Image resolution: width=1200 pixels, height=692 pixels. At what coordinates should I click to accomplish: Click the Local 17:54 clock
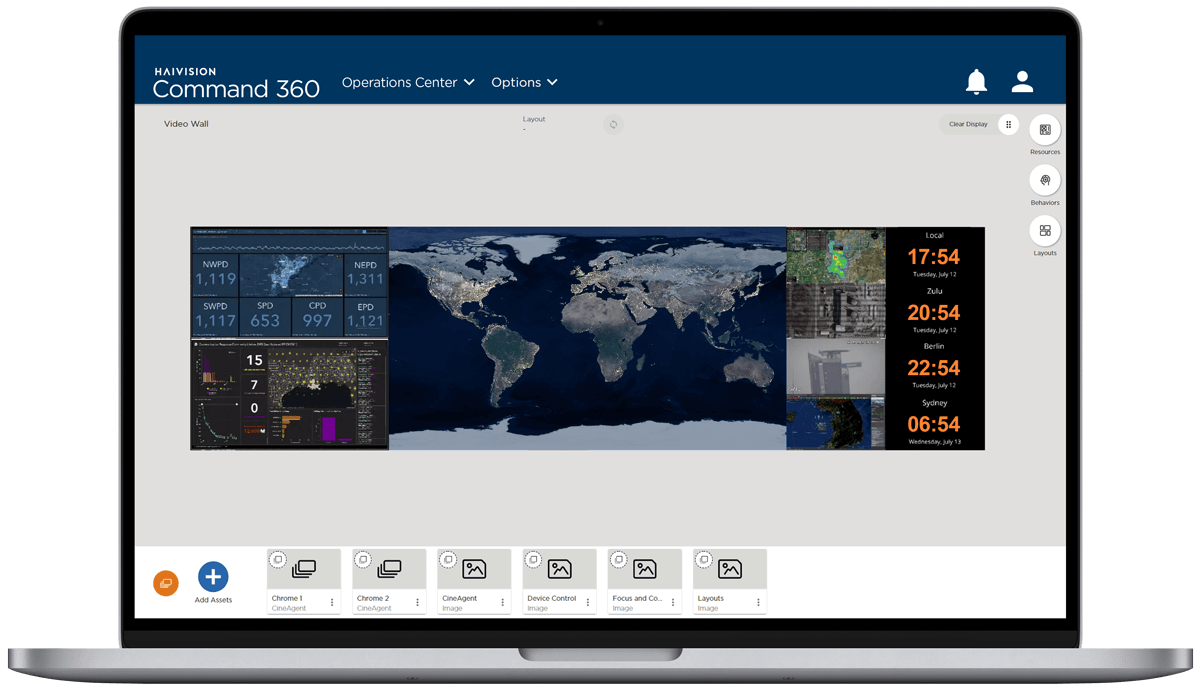(x=934, y=256)
